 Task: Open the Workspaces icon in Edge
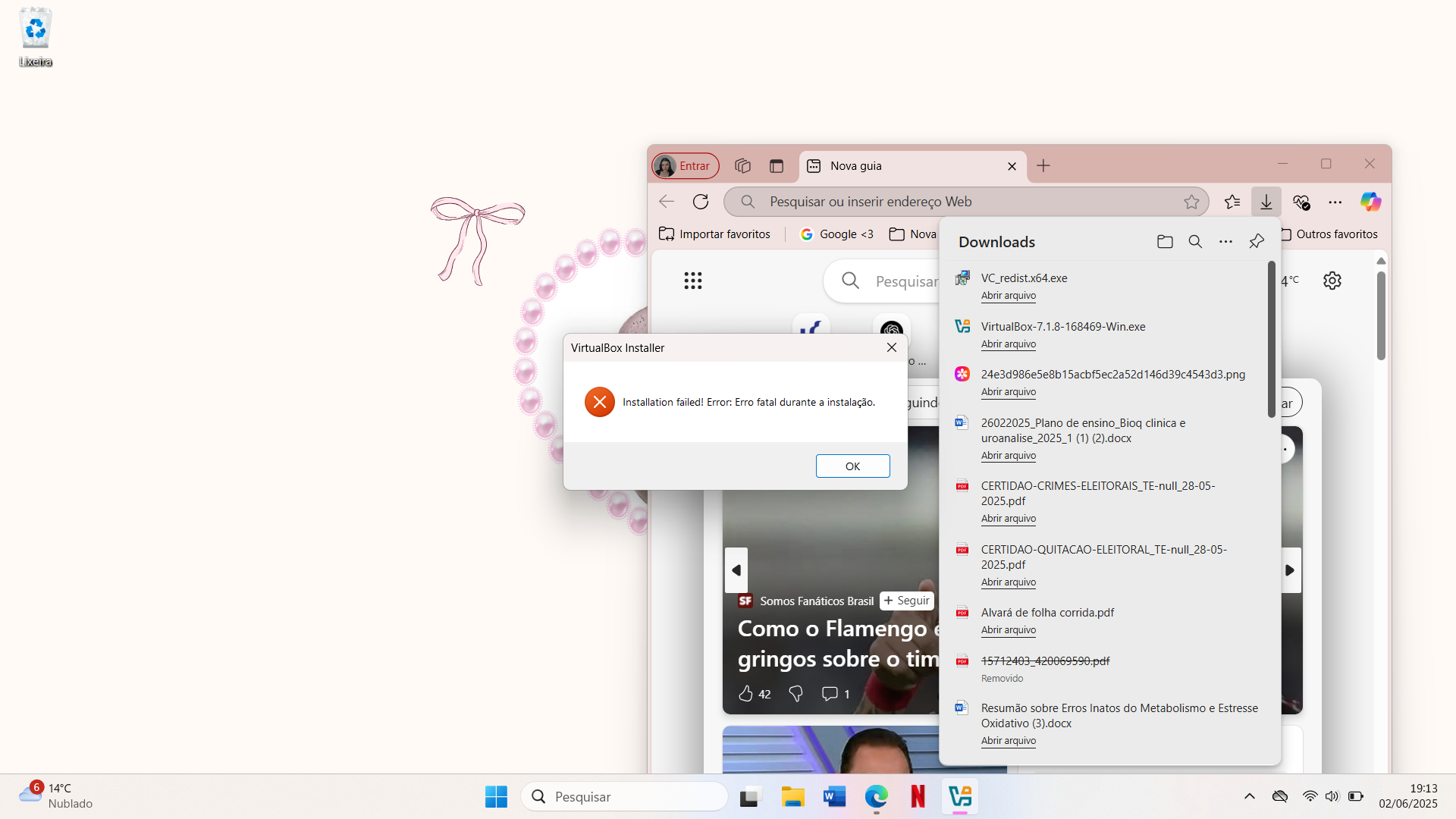(x=742, y=165)
